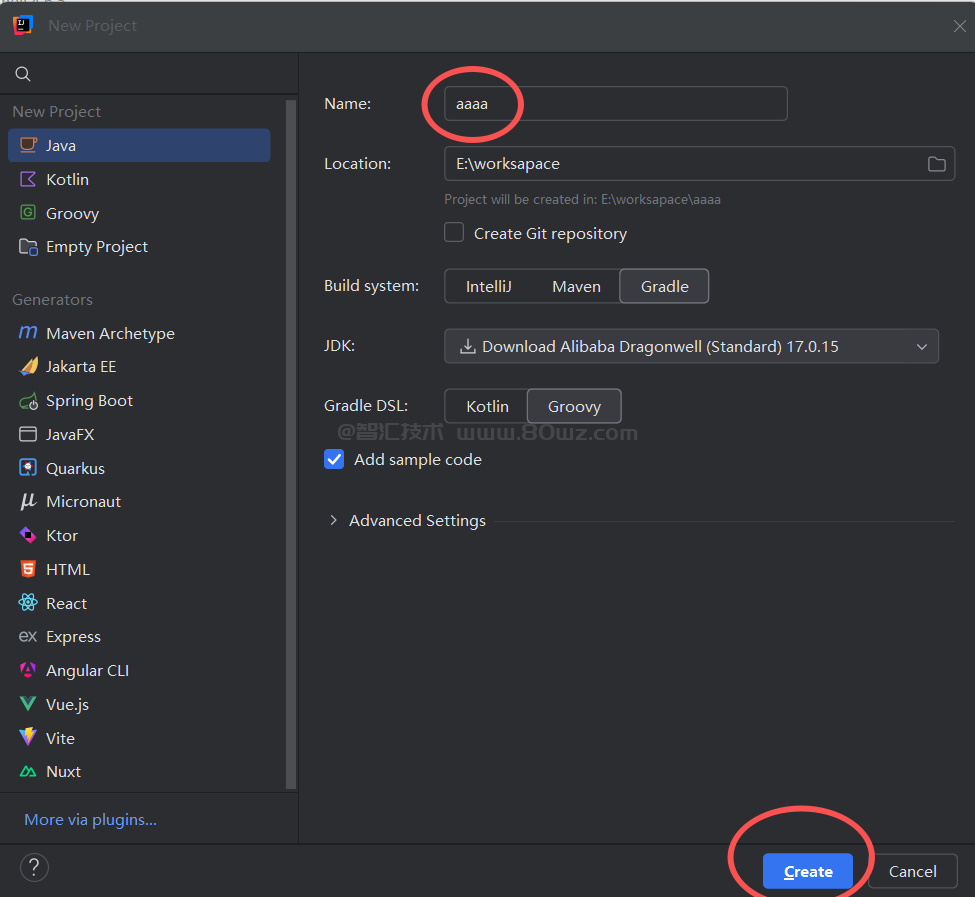Click the Spring Boot icon
The height and width of the screenshot is (897, 975).
(x=28, y=401)
